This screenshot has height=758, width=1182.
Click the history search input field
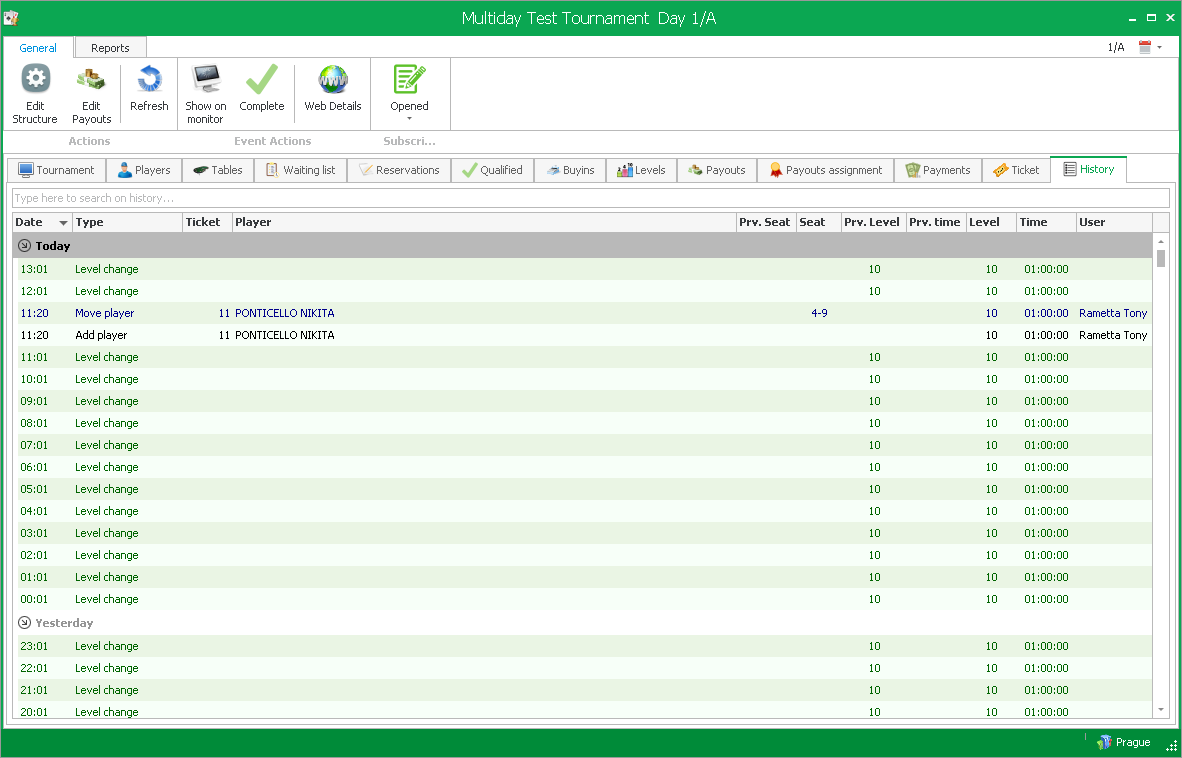pos(590,198)
